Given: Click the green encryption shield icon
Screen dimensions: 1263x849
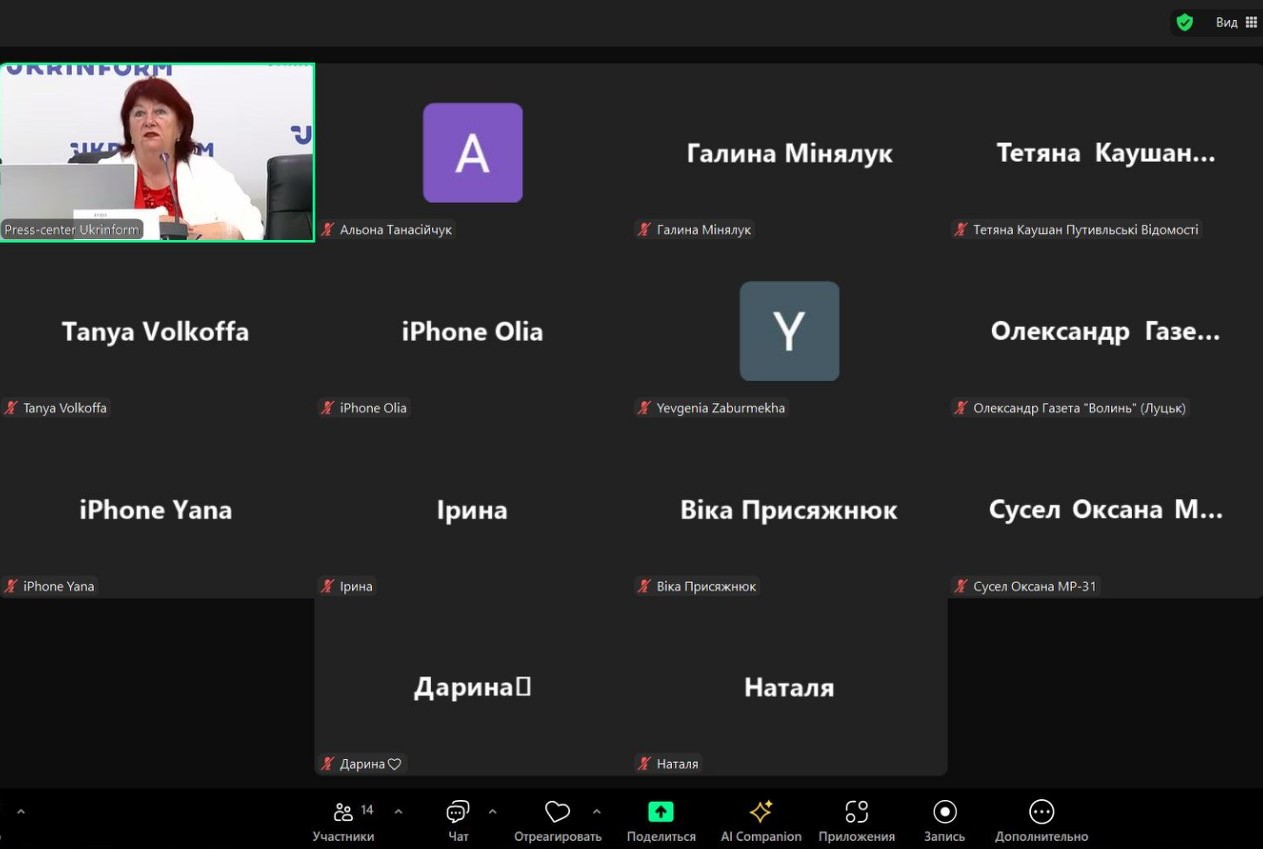Looking at the screenshot, I should point(1185,22).
